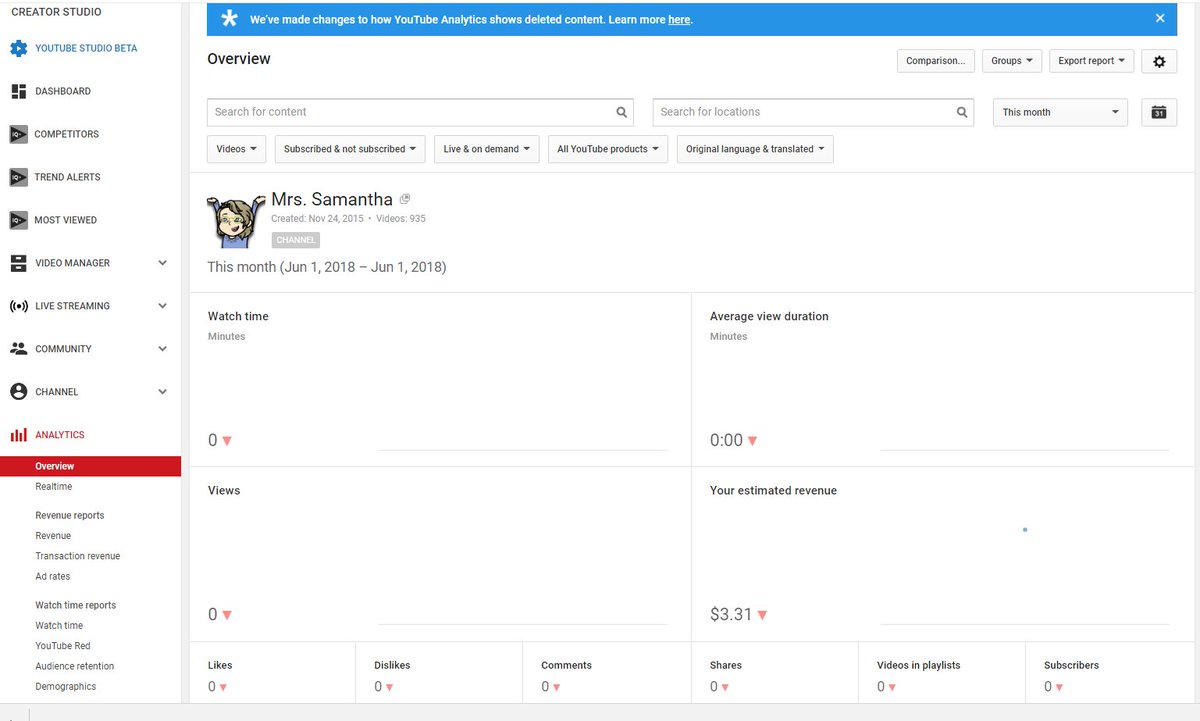The width and height of the screenshot is (1200, 721).
Task: Open the Views card title
Action: coord(224,491)
